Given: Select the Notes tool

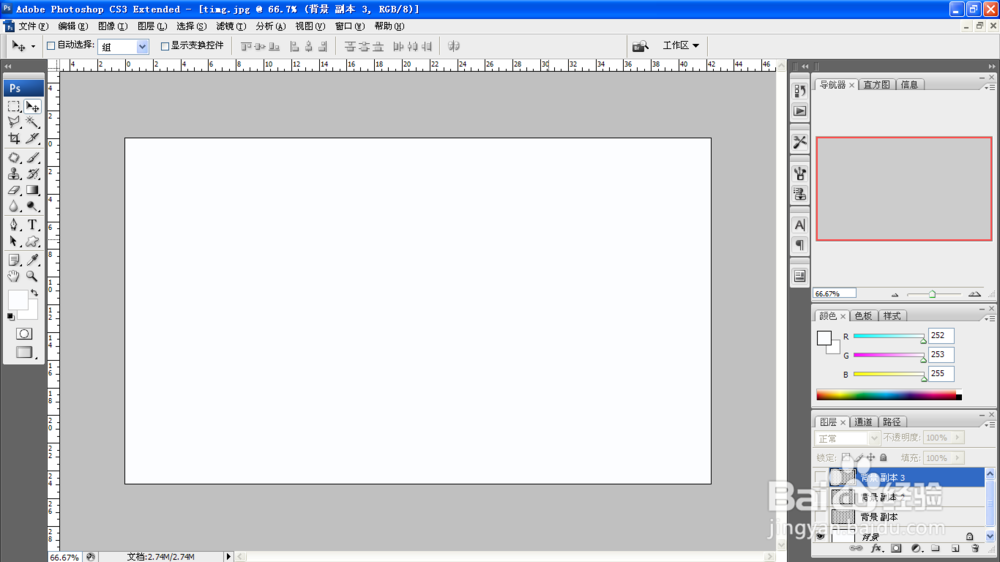Looking at the screenshot, I should 14,260.
